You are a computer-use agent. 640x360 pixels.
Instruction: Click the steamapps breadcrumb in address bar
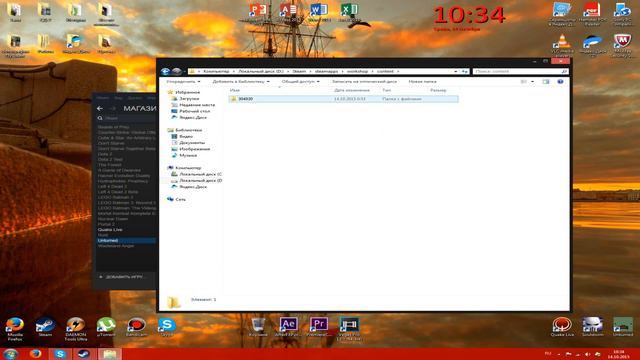pyautogui.click(x=327, y=71)
